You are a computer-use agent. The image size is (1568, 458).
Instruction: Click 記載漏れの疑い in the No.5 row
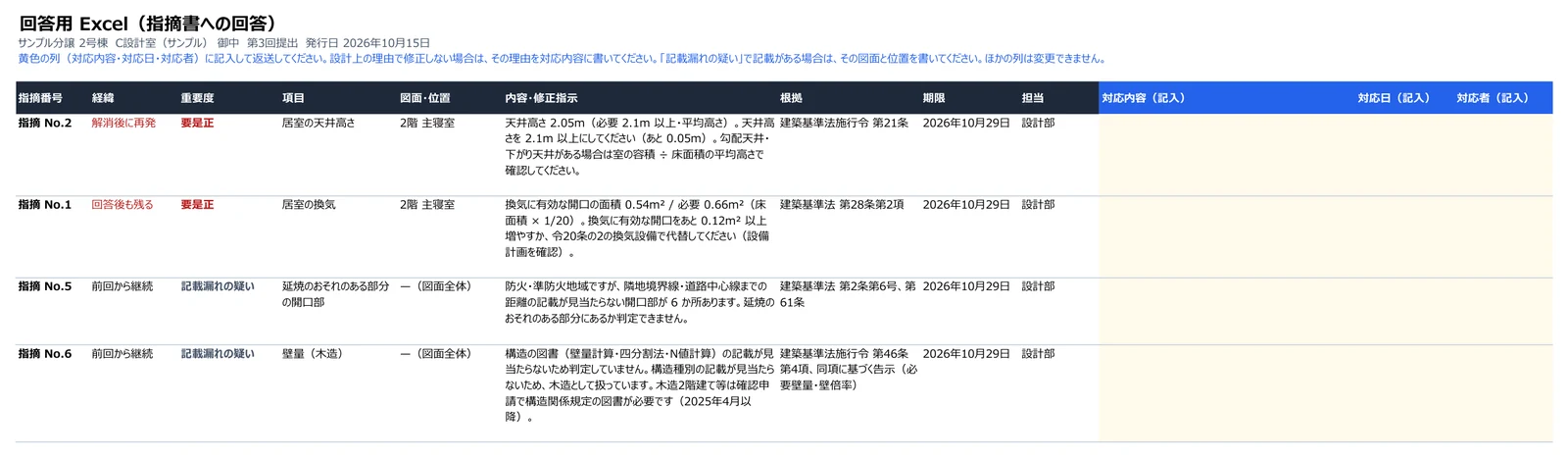click(x=218, y=286)
